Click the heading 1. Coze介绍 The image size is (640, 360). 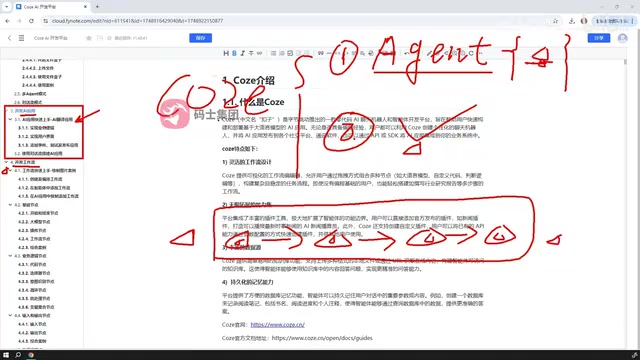[x=248, y=80]
